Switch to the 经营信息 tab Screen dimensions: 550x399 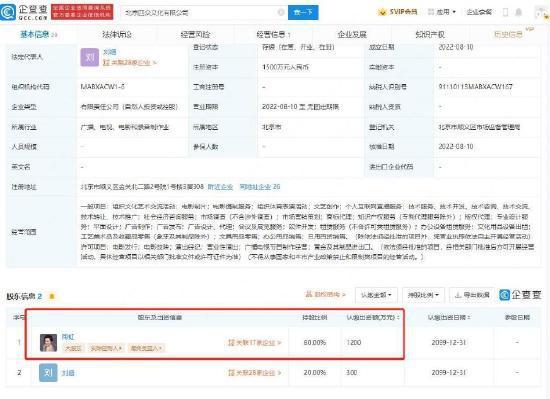[x=273, y=34]
